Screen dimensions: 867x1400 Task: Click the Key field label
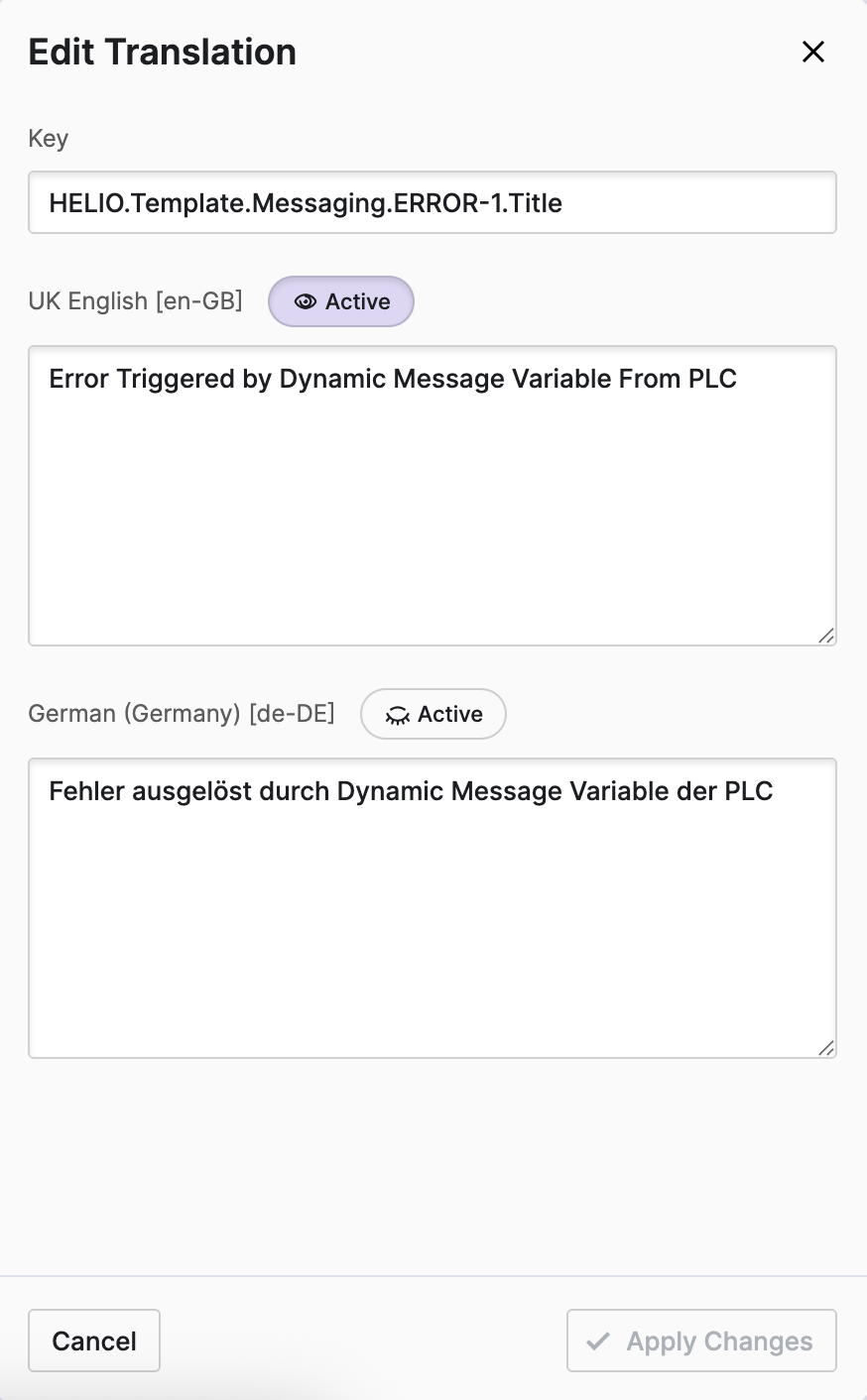tap(49, 139)
